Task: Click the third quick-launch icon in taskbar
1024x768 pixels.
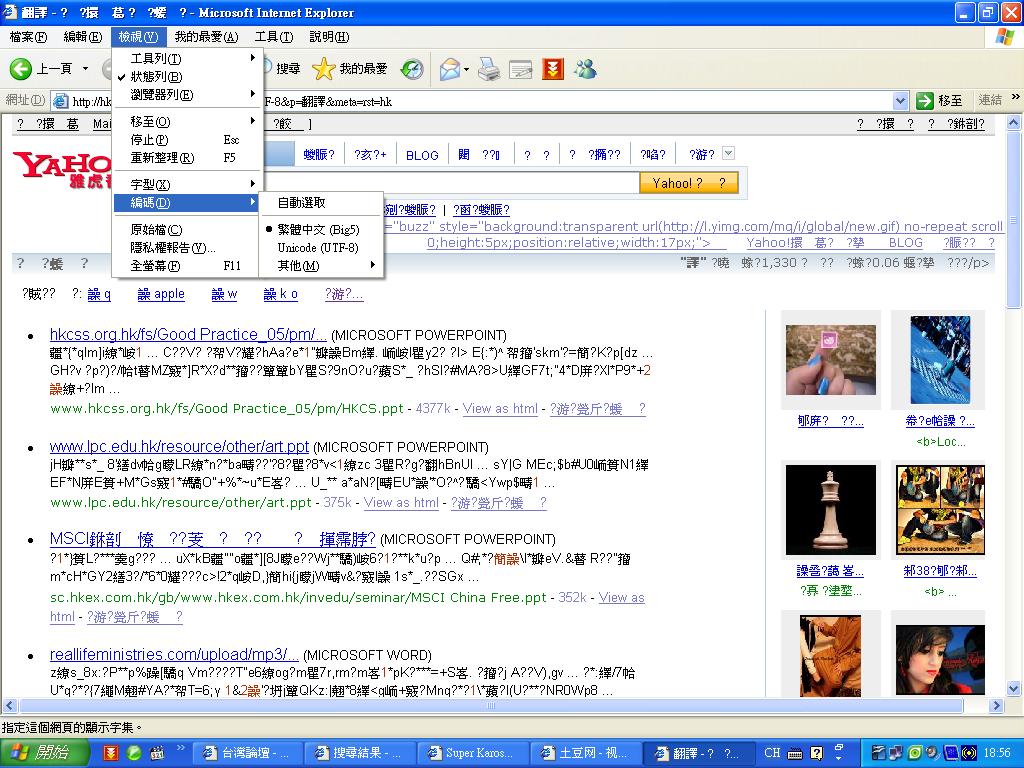Action: 157,753
